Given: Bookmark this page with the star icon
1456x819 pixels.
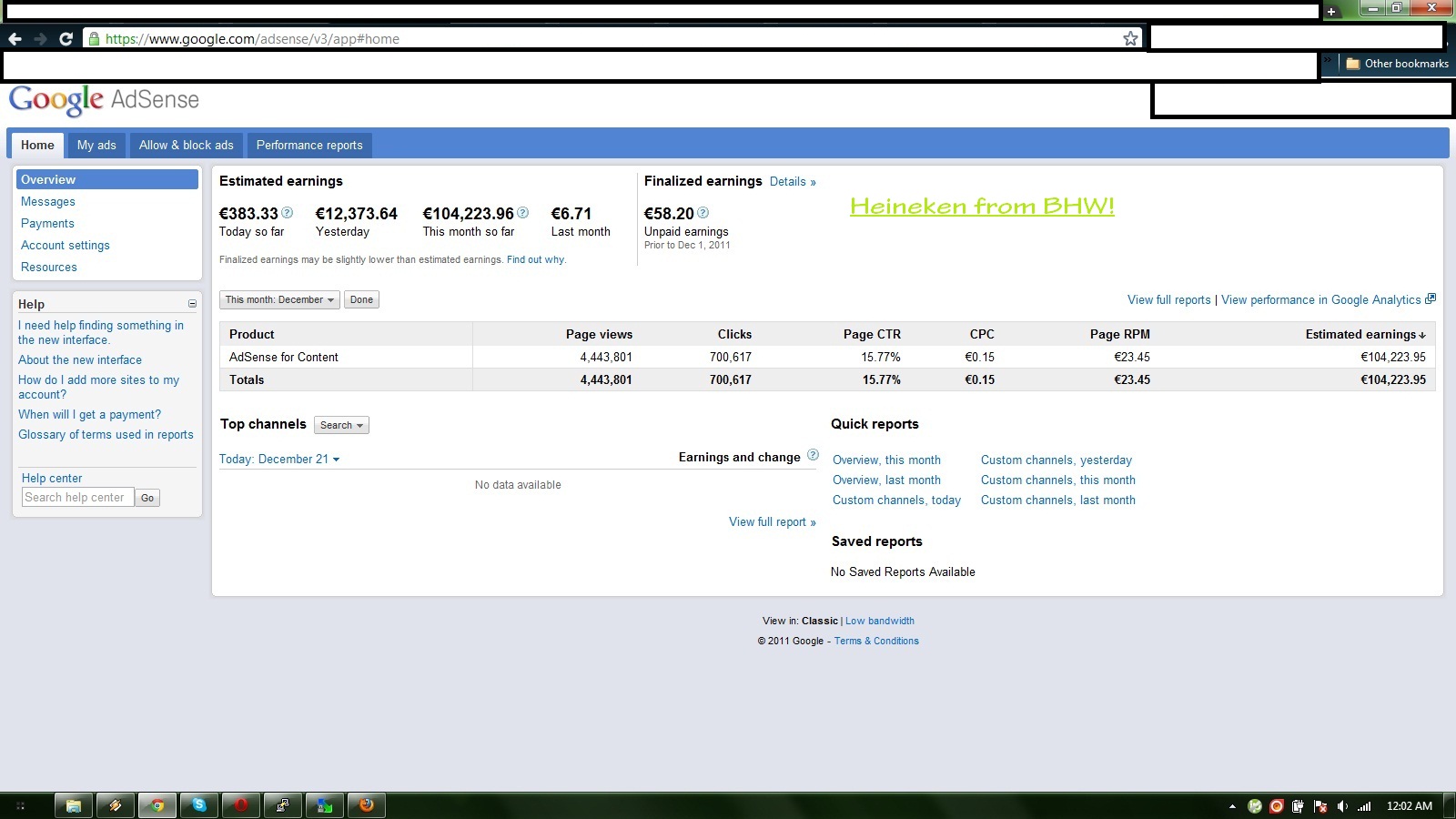Looking at the screenshot, I should (x=1130, y=38).
